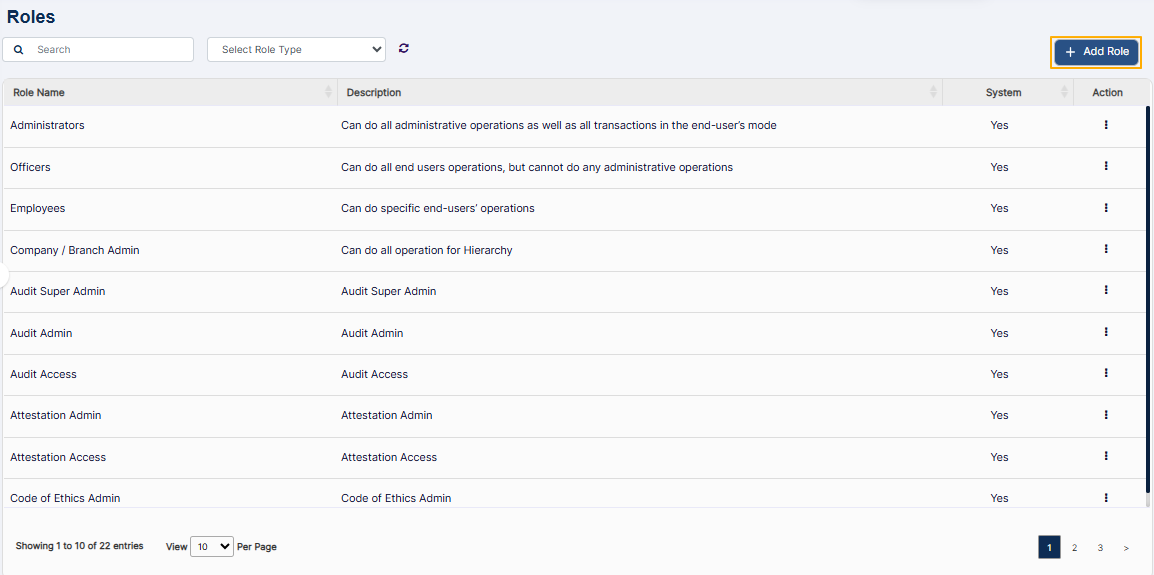Go to page 2 of roles
Screen dimensions: 1154x575
pyautogui.click(x=1074, y=548)
